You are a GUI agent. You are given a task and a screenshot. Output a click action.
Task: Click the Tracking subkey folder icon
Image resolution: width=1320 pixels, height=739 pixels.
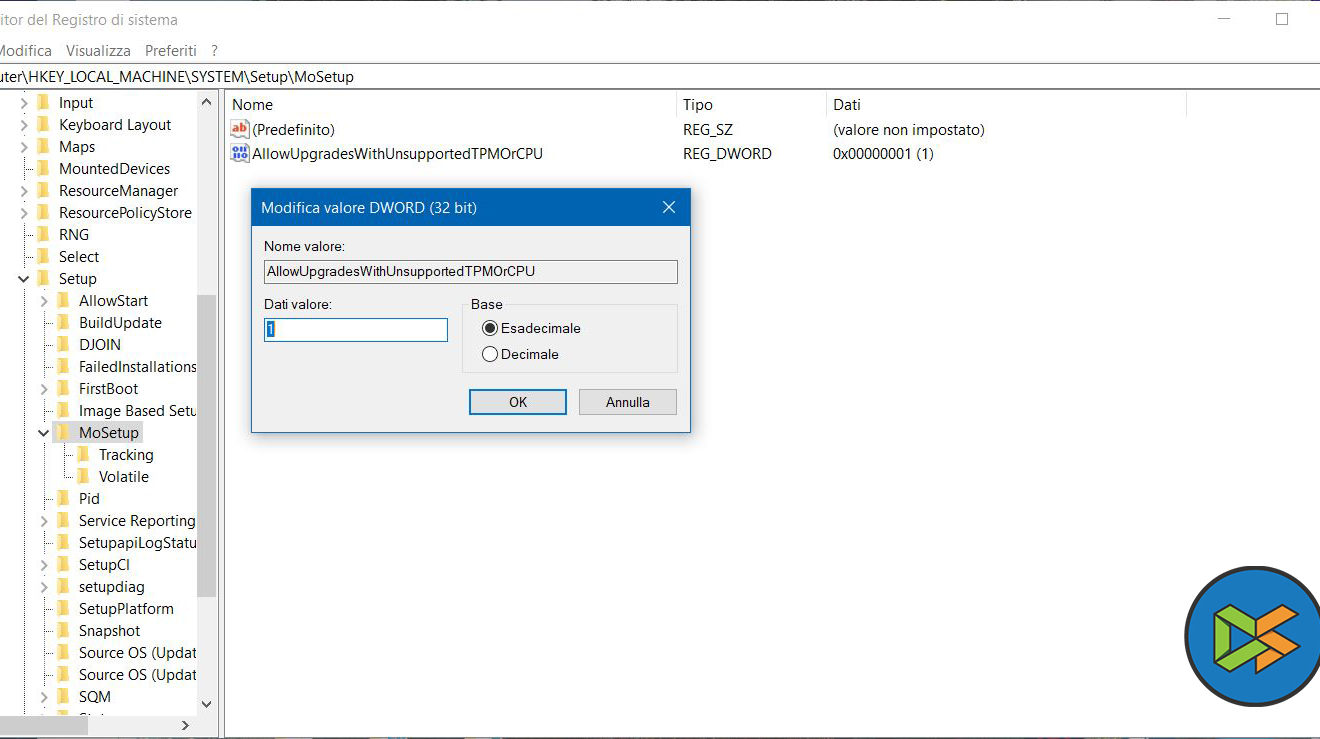[83, 454]
